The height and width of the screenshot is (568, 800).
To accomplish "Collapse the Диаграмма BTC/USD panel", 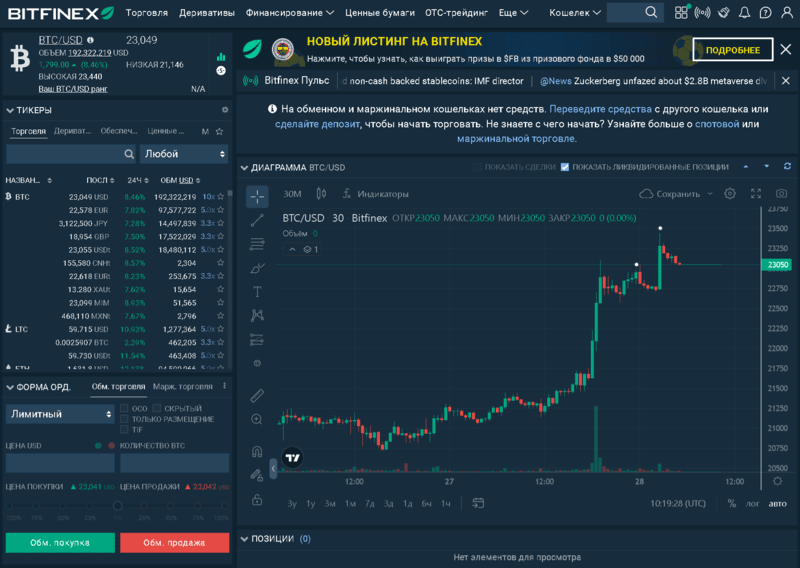I will coord(244,167).
